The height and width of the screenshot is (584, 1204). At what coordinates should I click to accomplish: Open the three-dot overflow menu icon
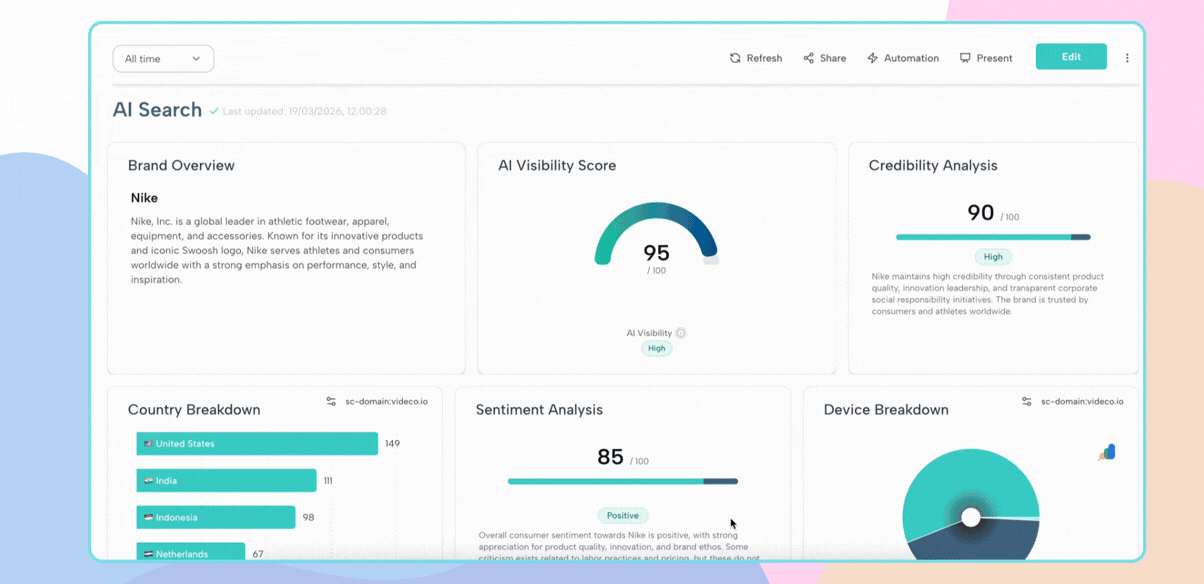point(1128,57)
